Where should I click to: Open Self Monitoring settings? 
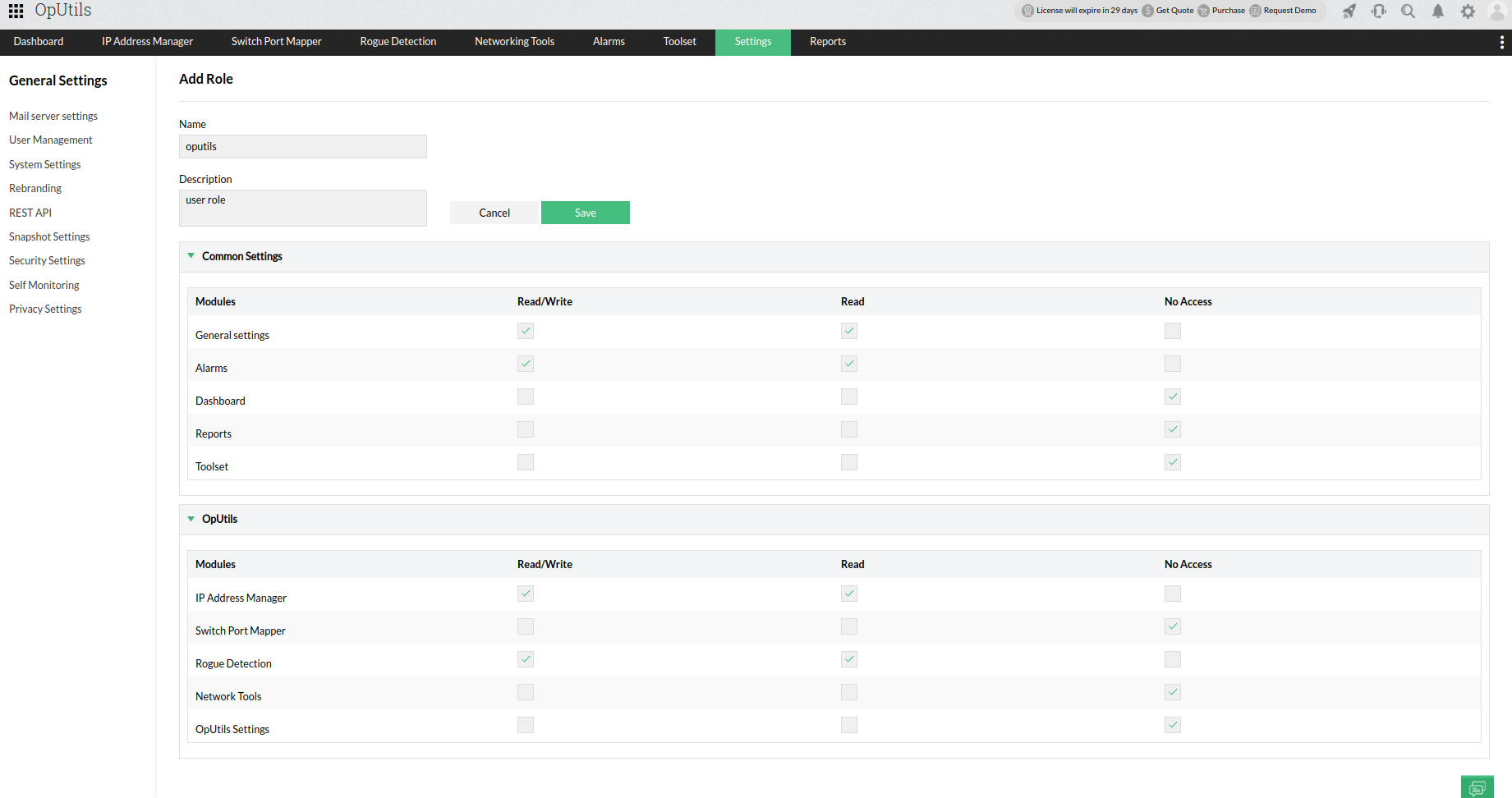pos(44,286)
